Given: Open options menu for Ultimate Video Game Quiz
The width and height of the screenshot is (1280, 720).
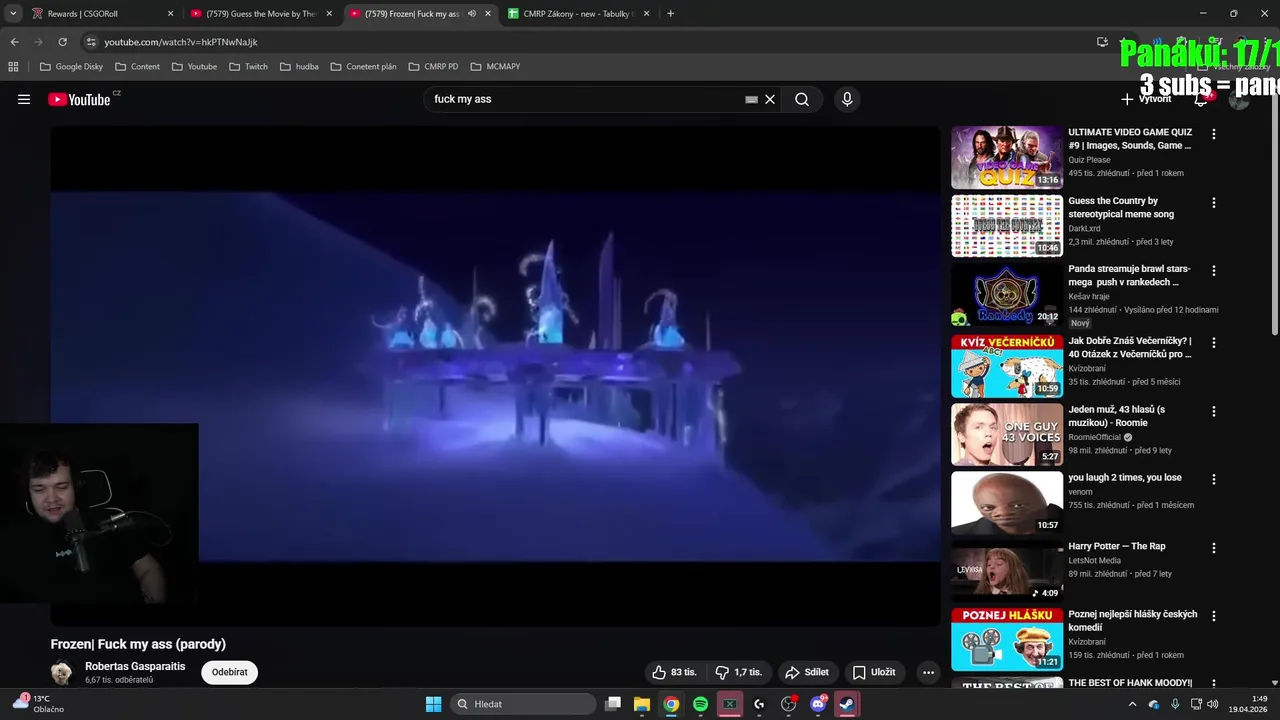Looking at the screenshot, I should click(x=1214, y=134).
